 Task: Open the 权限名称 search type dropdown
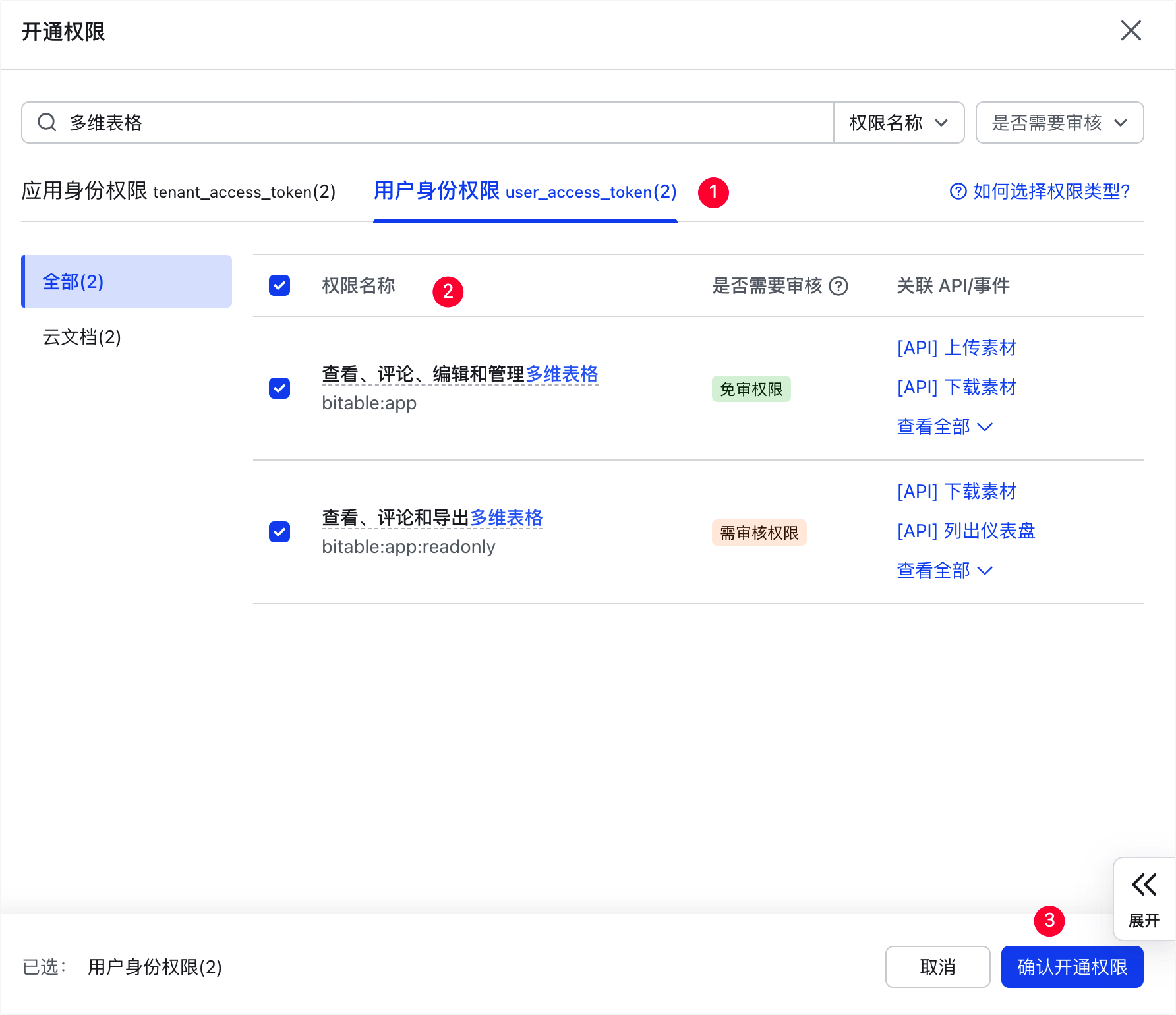(898, 123)
